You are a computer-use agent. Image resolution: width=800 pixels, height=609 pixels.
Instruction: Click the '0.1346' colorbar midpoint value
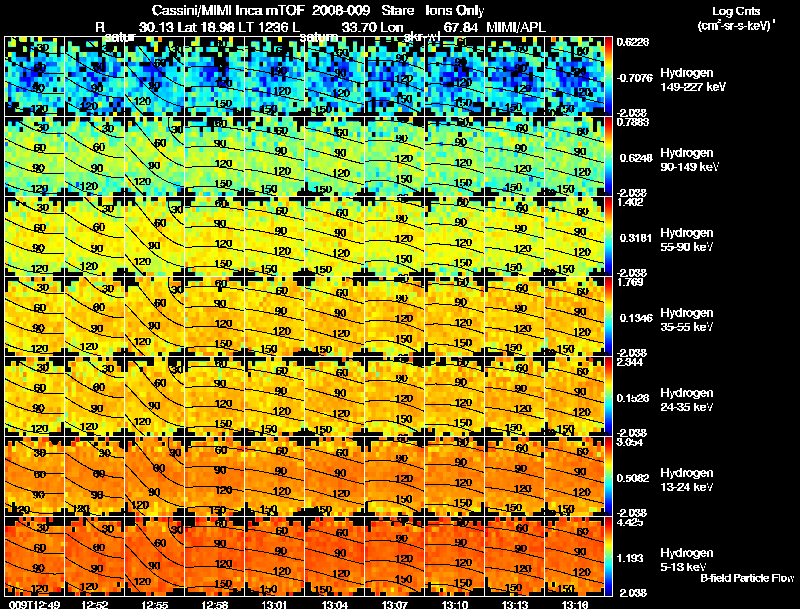[x=636, y=318]
